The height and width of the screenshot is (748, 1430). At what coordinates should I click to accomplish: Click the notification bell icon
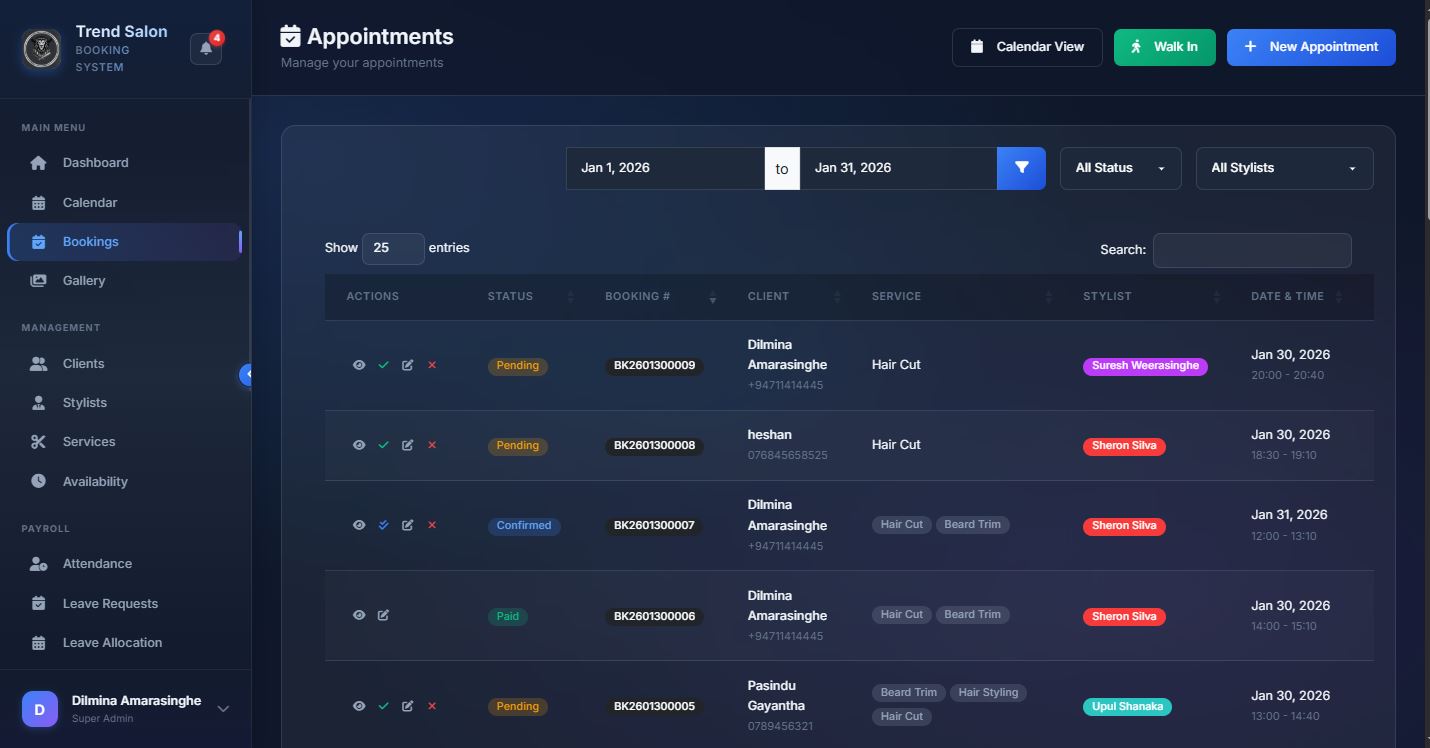coord(206,48)
